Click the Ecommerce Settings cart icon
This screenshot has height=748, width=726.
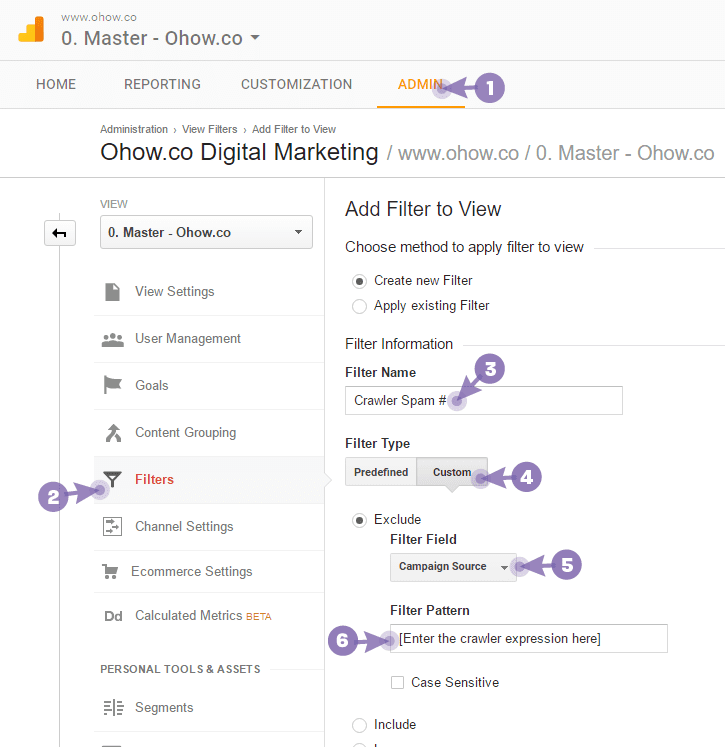pos(110,571)
